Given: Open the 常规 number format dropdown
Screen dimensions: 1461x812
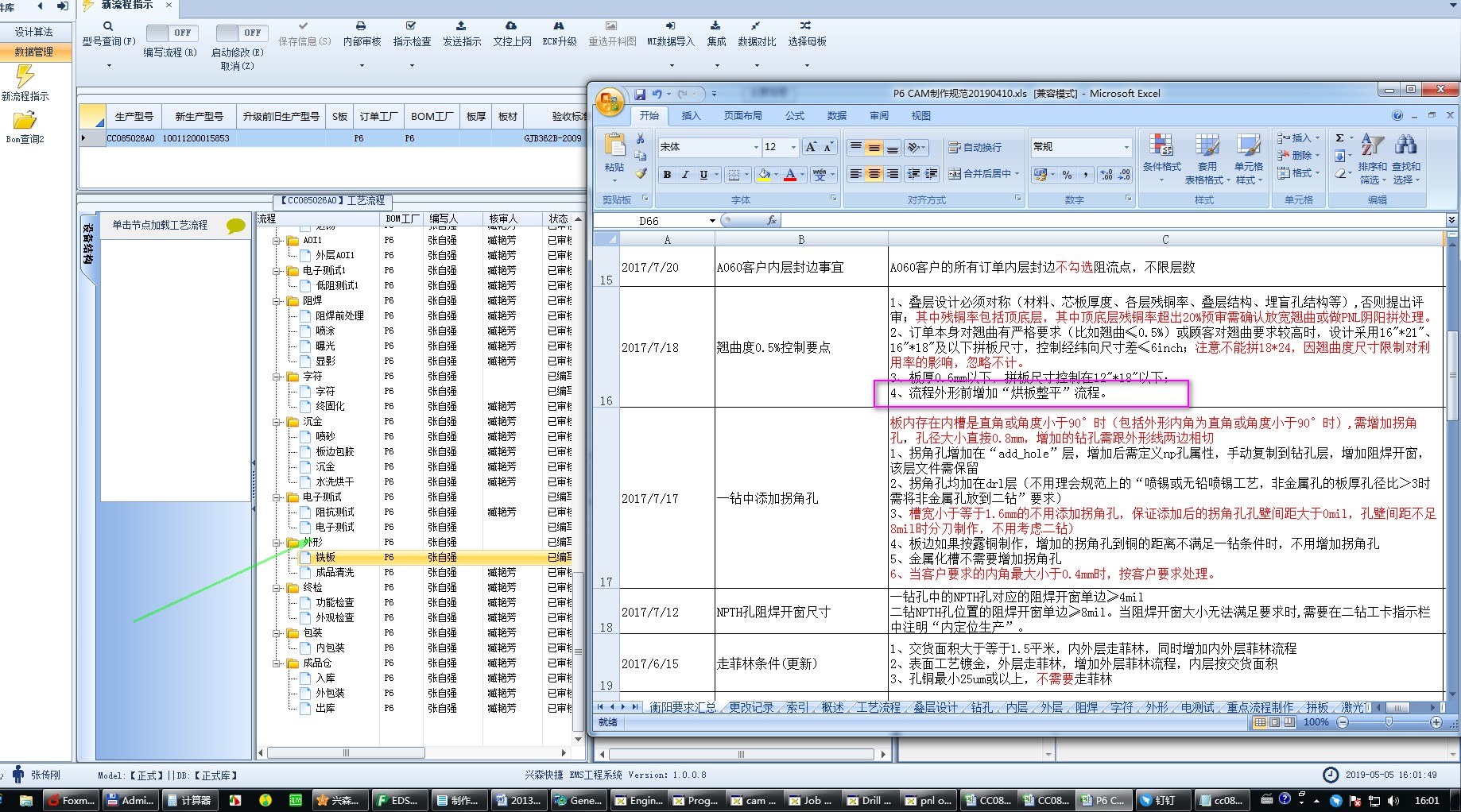Looking at the screenshot, I should (x=1126, y=147).
